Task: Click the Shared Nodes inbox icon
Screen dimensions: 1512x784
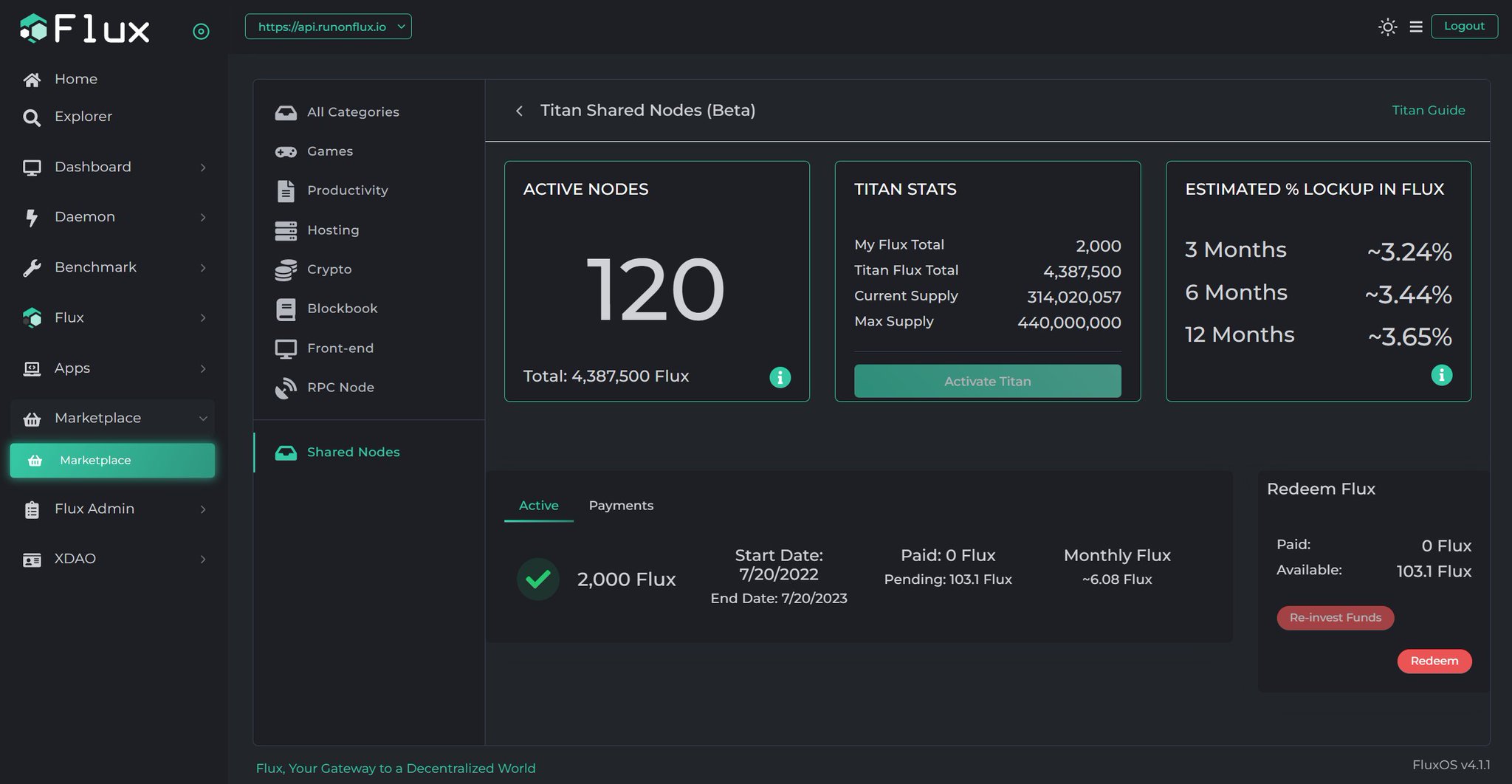Action: [286, 451]
